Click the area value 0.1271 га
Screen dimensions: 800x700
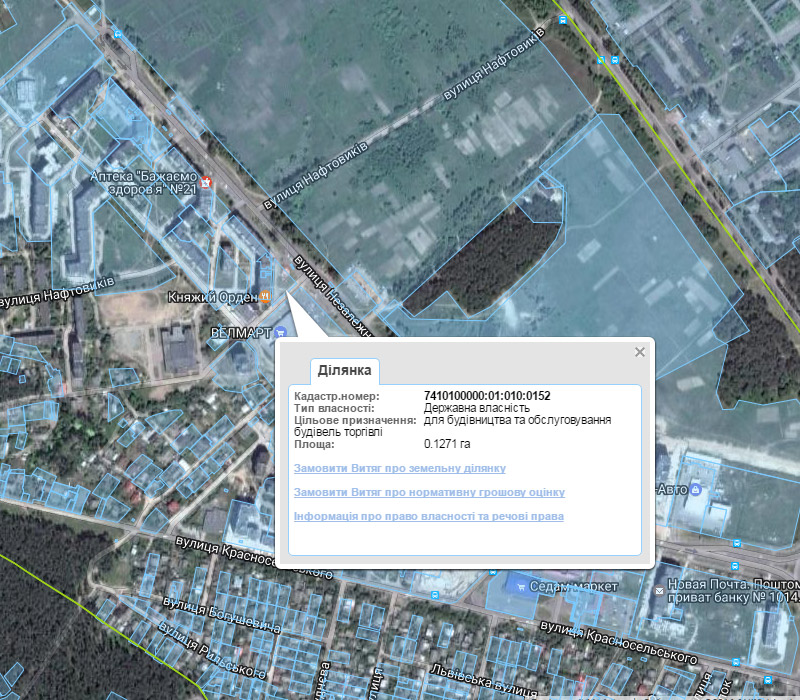(447, 443)
